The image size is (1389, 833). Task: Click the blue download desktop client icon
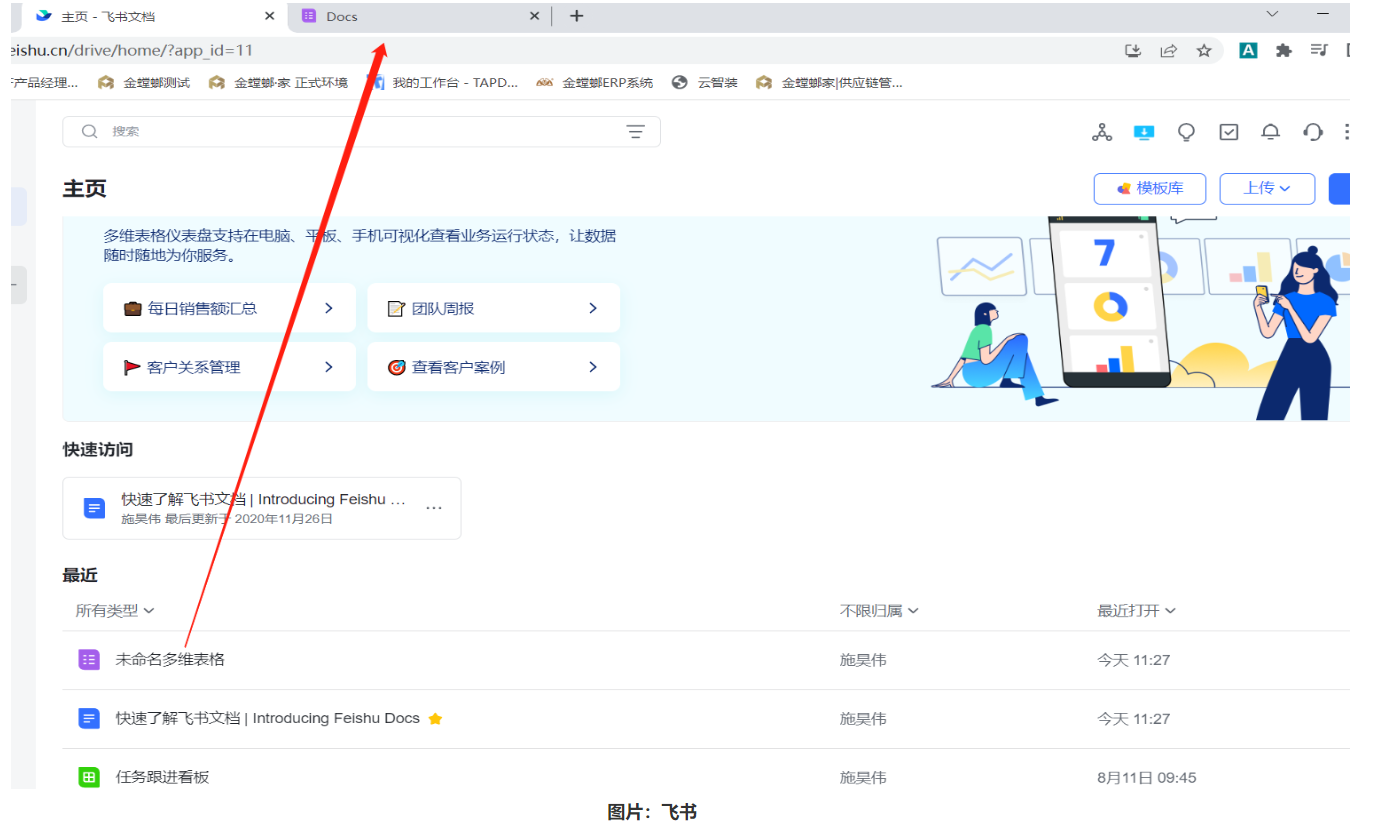(x=1144, y=132)
